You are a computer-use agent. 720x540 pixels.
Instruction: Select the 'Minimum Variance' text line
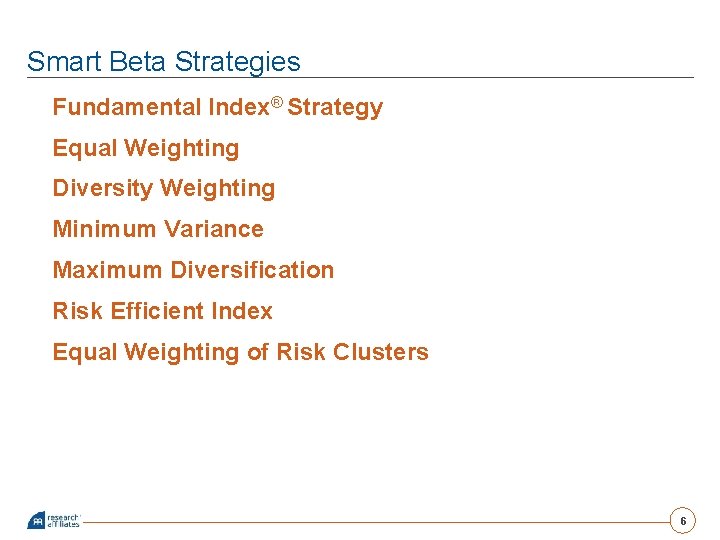click(x=158, y=229)
